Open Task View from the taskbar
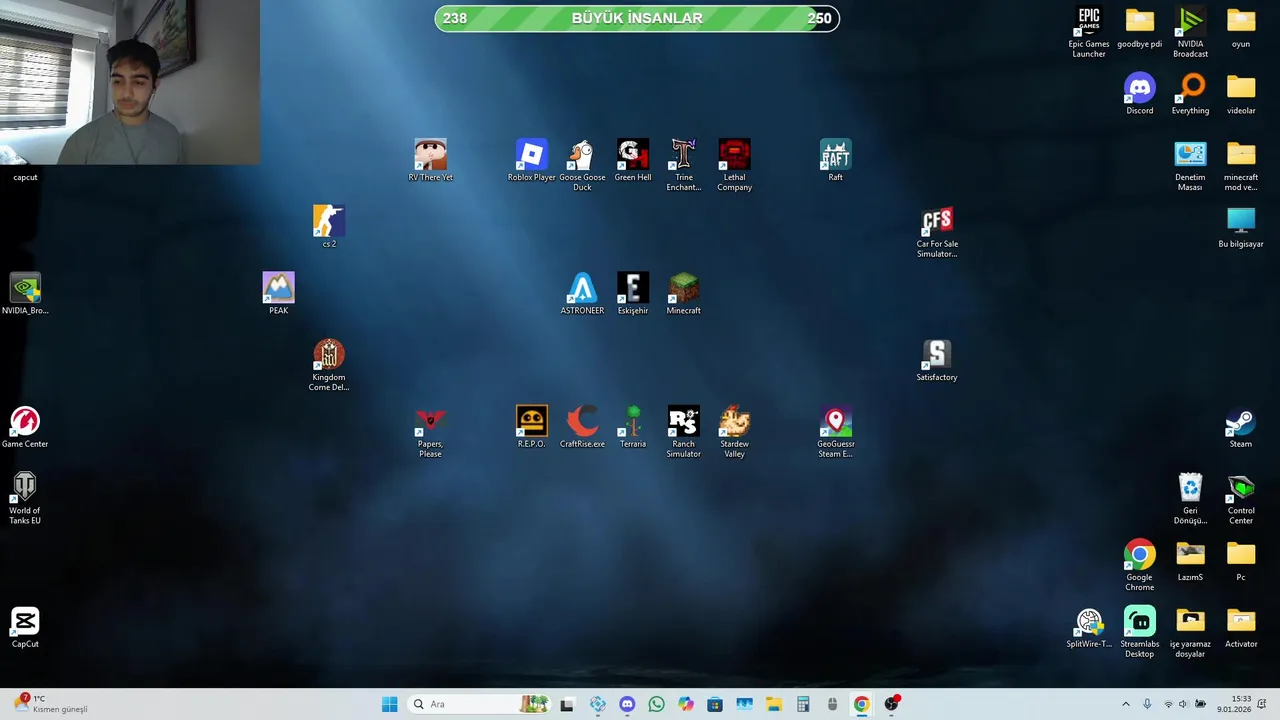The width and height of the screenshot is (1280, 720). [567, 704]
